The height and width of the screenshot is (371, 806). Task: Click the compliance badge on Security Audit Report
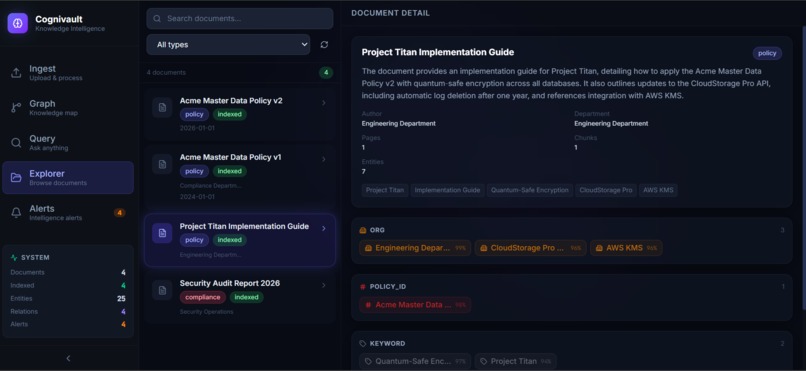tap(203, 297)
